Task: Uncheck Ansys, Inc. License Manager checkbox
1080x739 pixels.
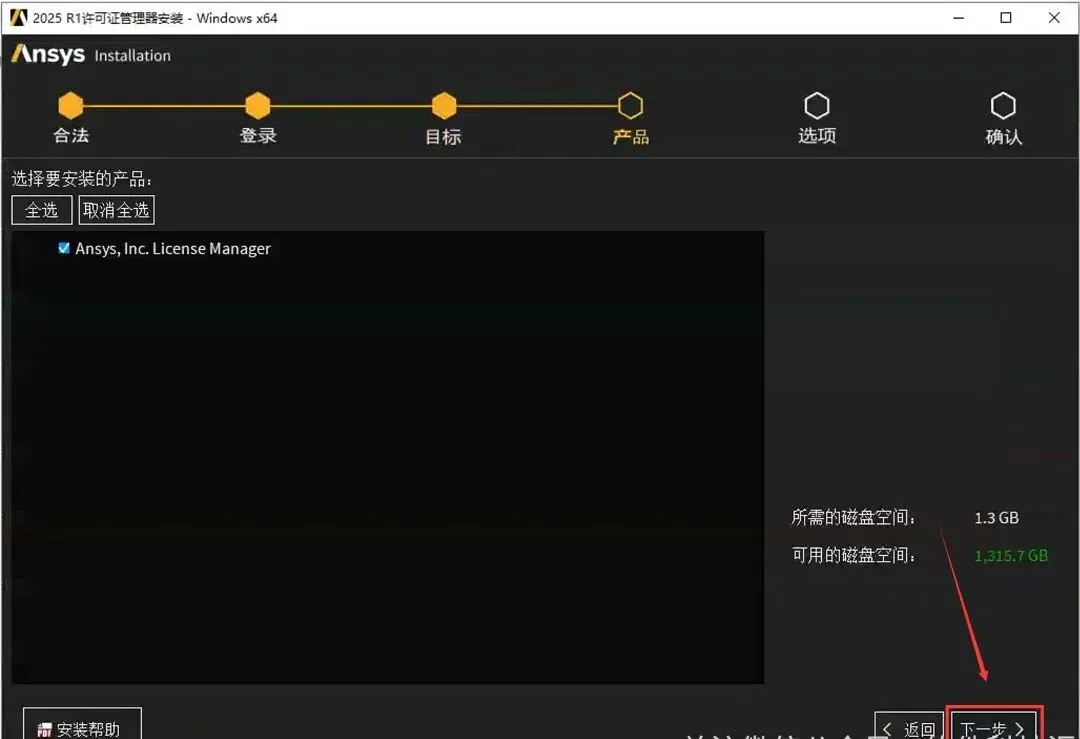Action: [64, 248]
